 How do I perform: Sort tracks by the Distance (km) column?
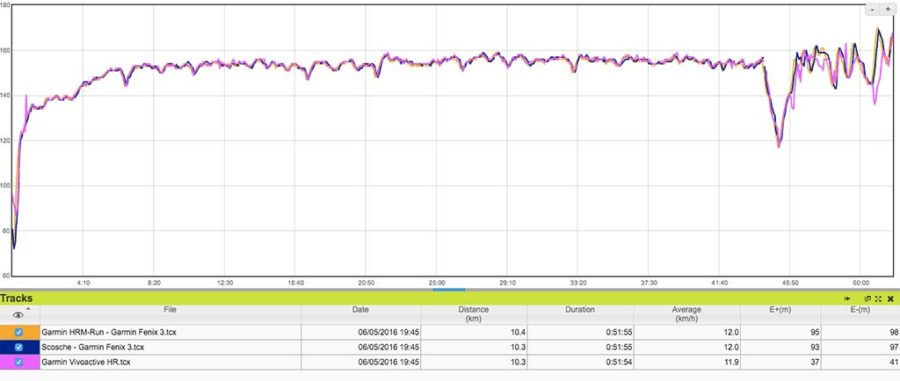pos(474,314)
